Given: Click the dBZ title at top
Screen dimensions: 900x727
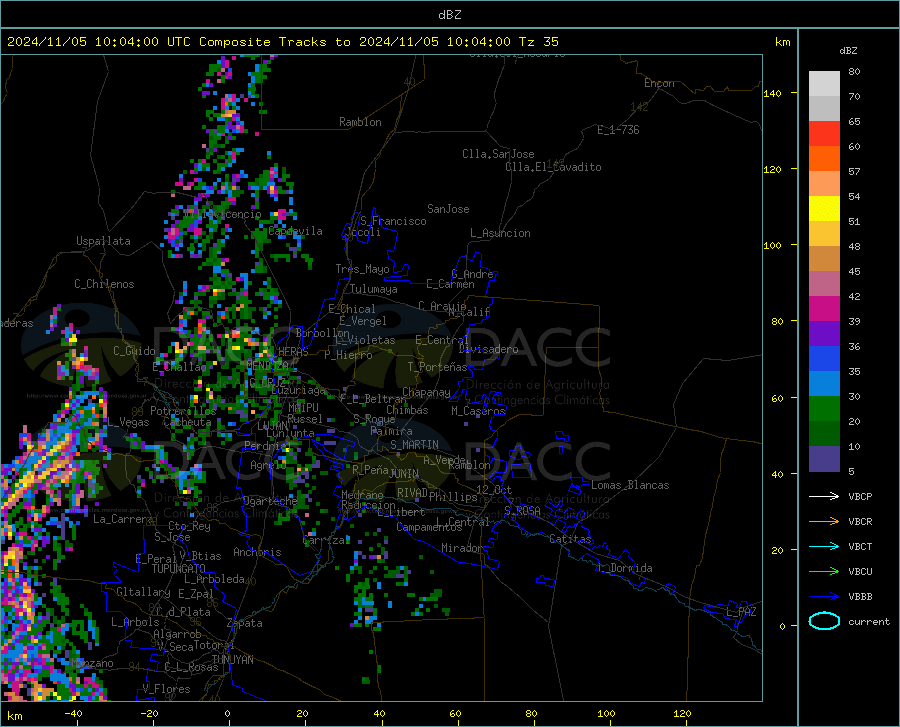Looking at the screenshot, I should click(449, 15).
